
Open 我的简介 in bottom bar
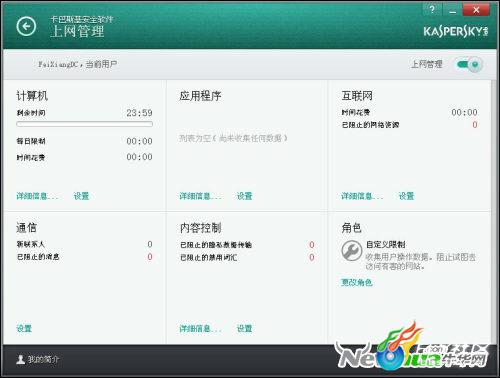coord(43,359)
